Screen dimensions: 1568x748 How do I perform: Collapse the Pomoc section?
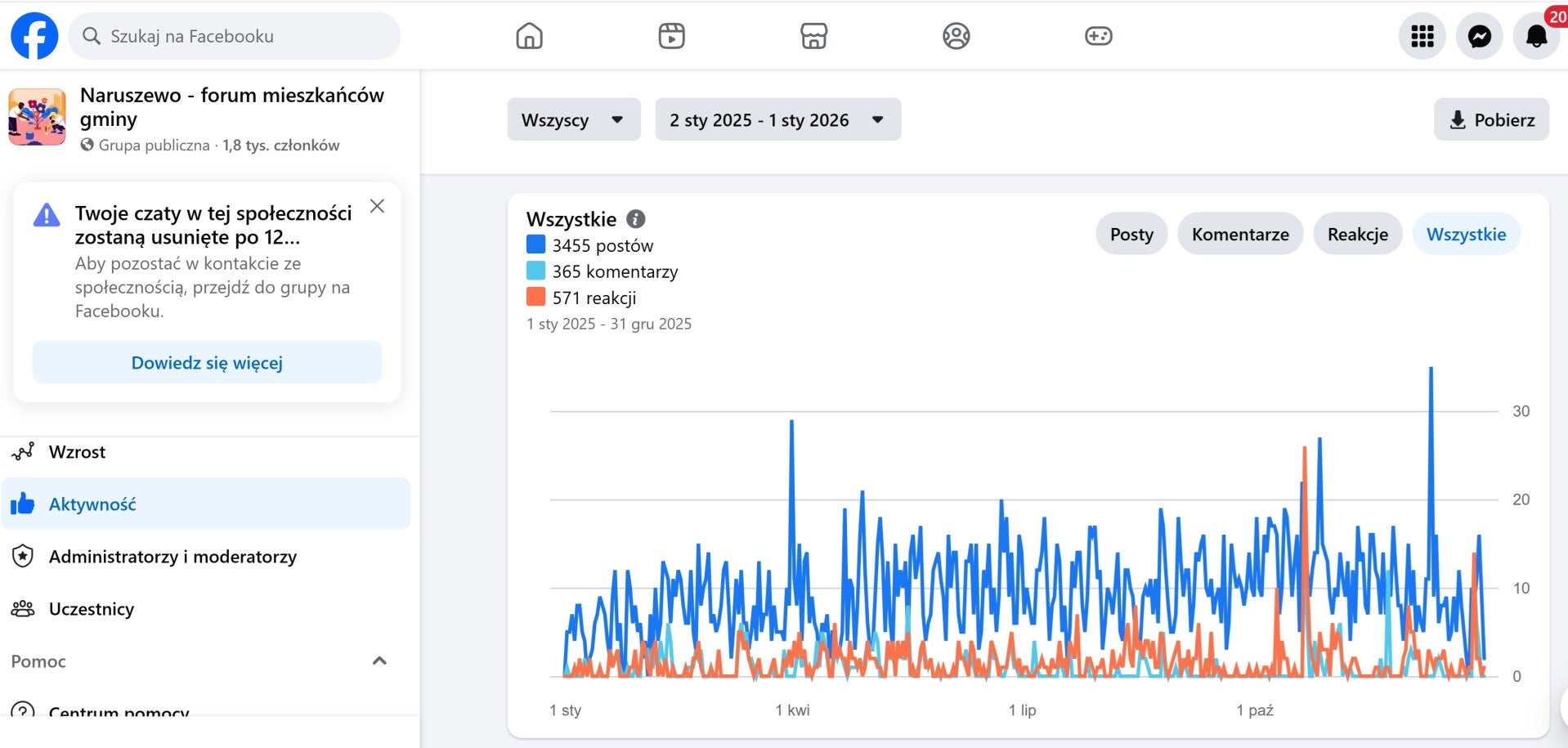[379, 661]
